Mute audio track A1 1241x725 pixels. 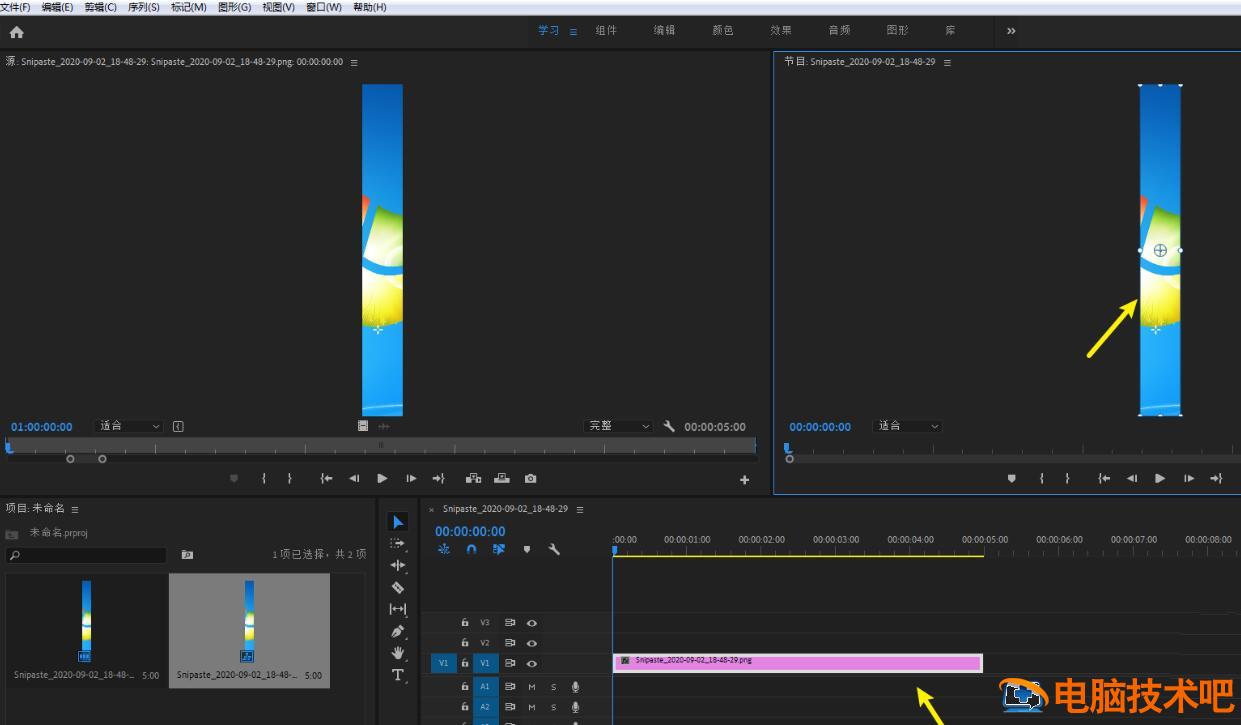532,687
